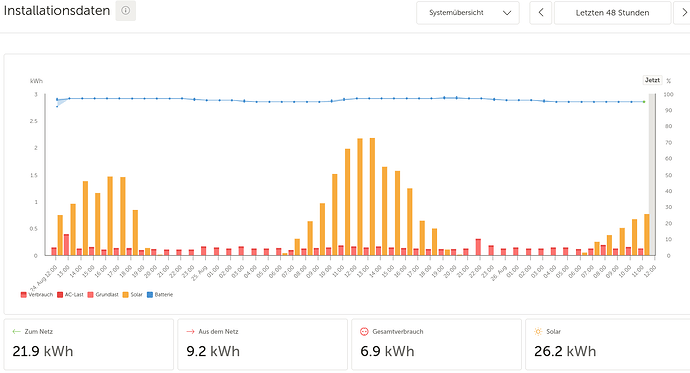Toggle the Verbrauch legend entry
Screen dimensions: 690x373
point(37,295)
